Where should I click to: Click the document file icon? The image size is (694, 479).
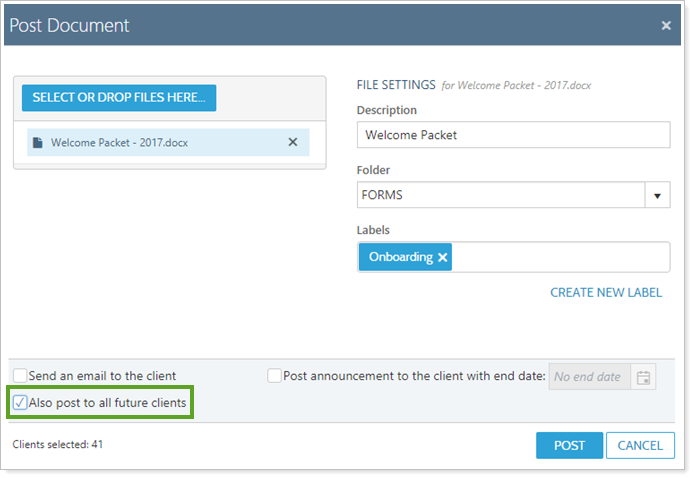38,143
